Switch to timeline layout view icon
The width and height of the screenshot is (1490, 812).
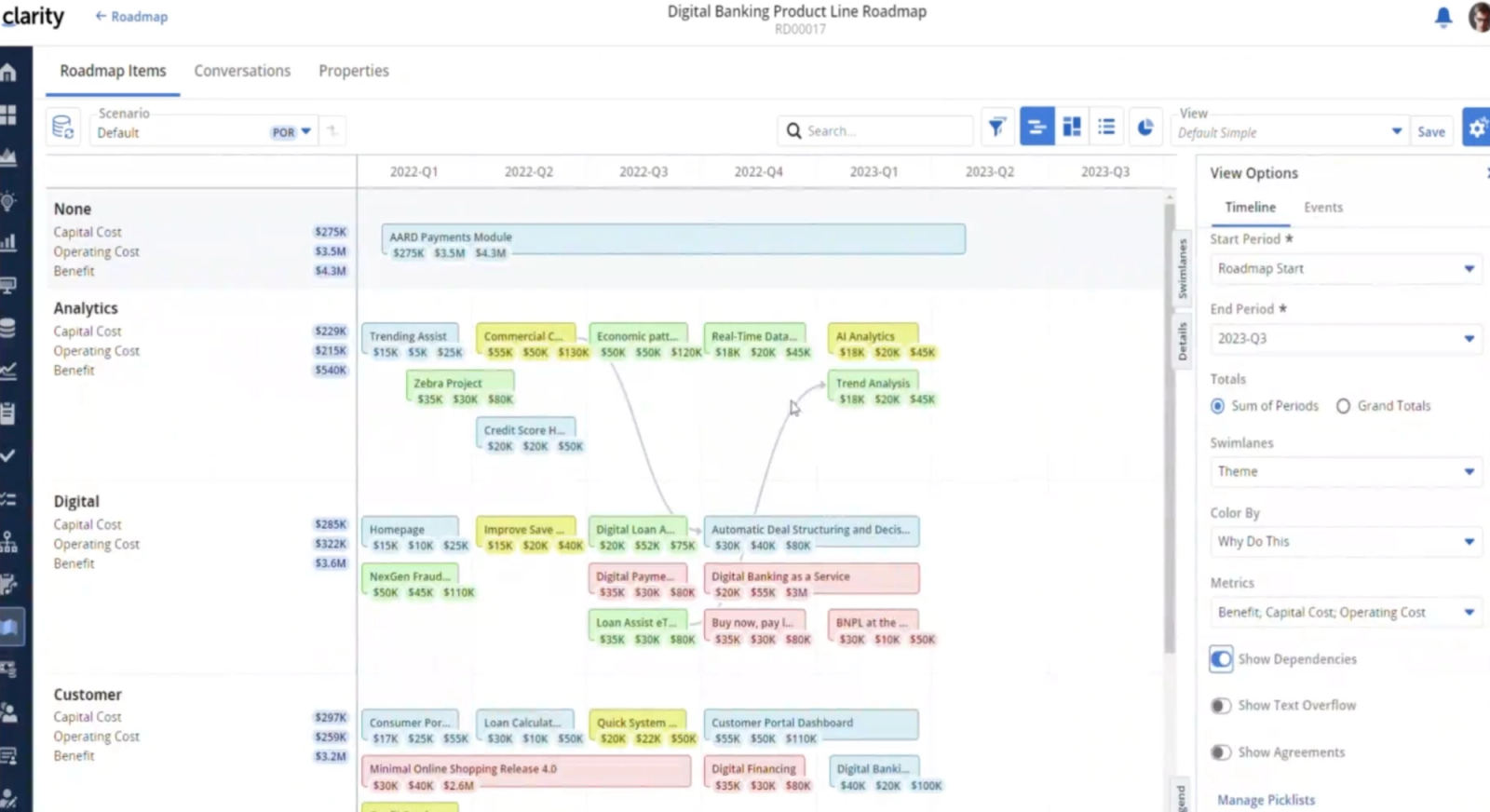pyautogui.click(x=1036, y=127)
